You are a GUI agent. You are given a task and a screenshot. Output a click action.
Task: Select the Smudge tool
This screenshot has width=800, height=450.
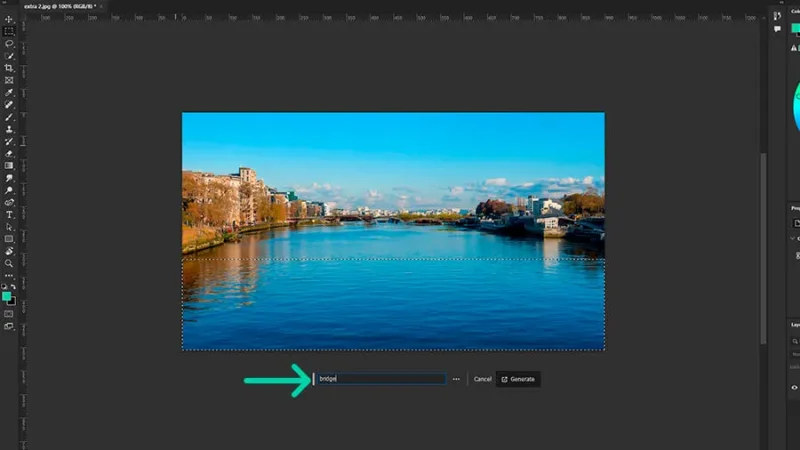pos(9,178)
